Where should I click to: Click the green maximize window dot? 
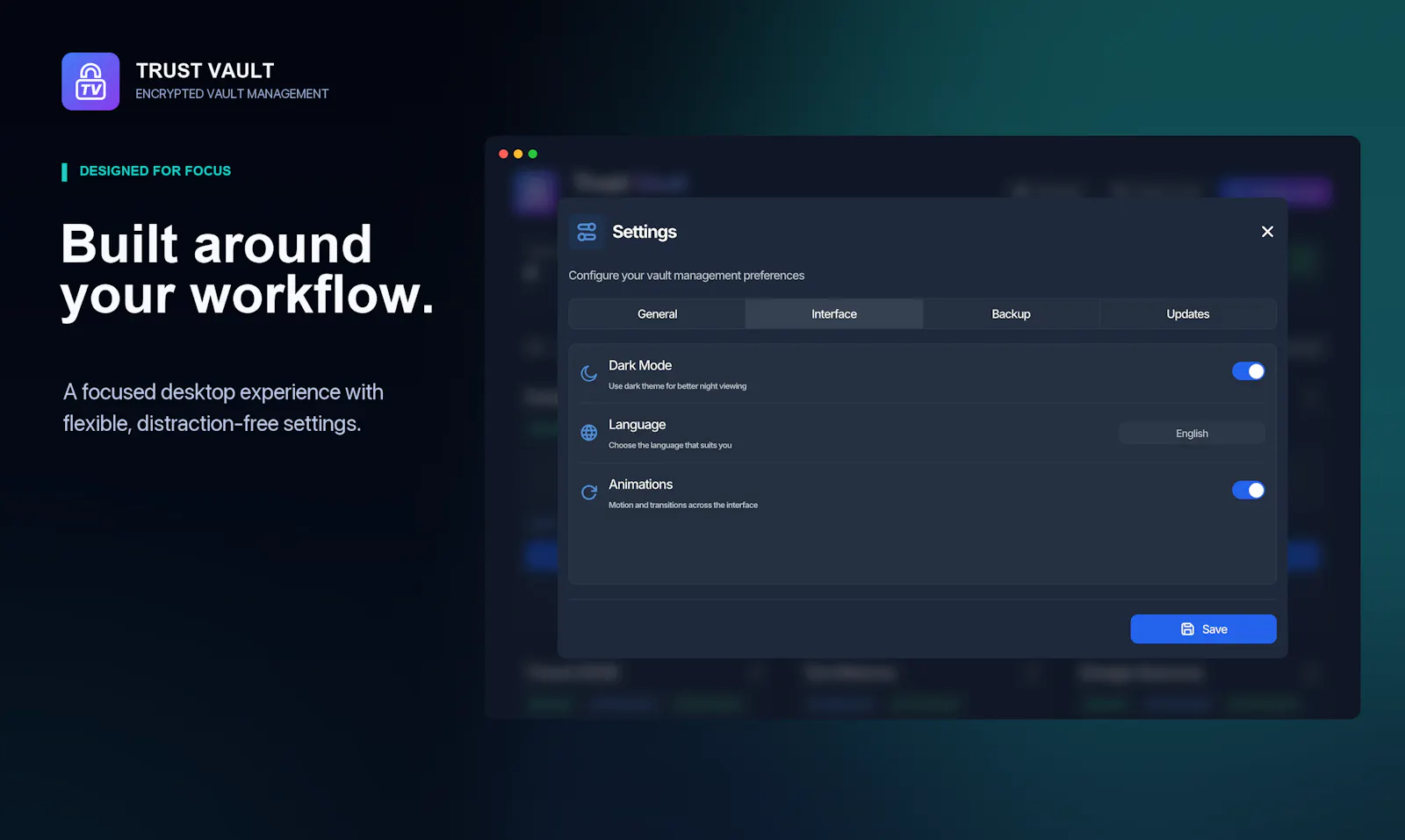click(532, 154)
